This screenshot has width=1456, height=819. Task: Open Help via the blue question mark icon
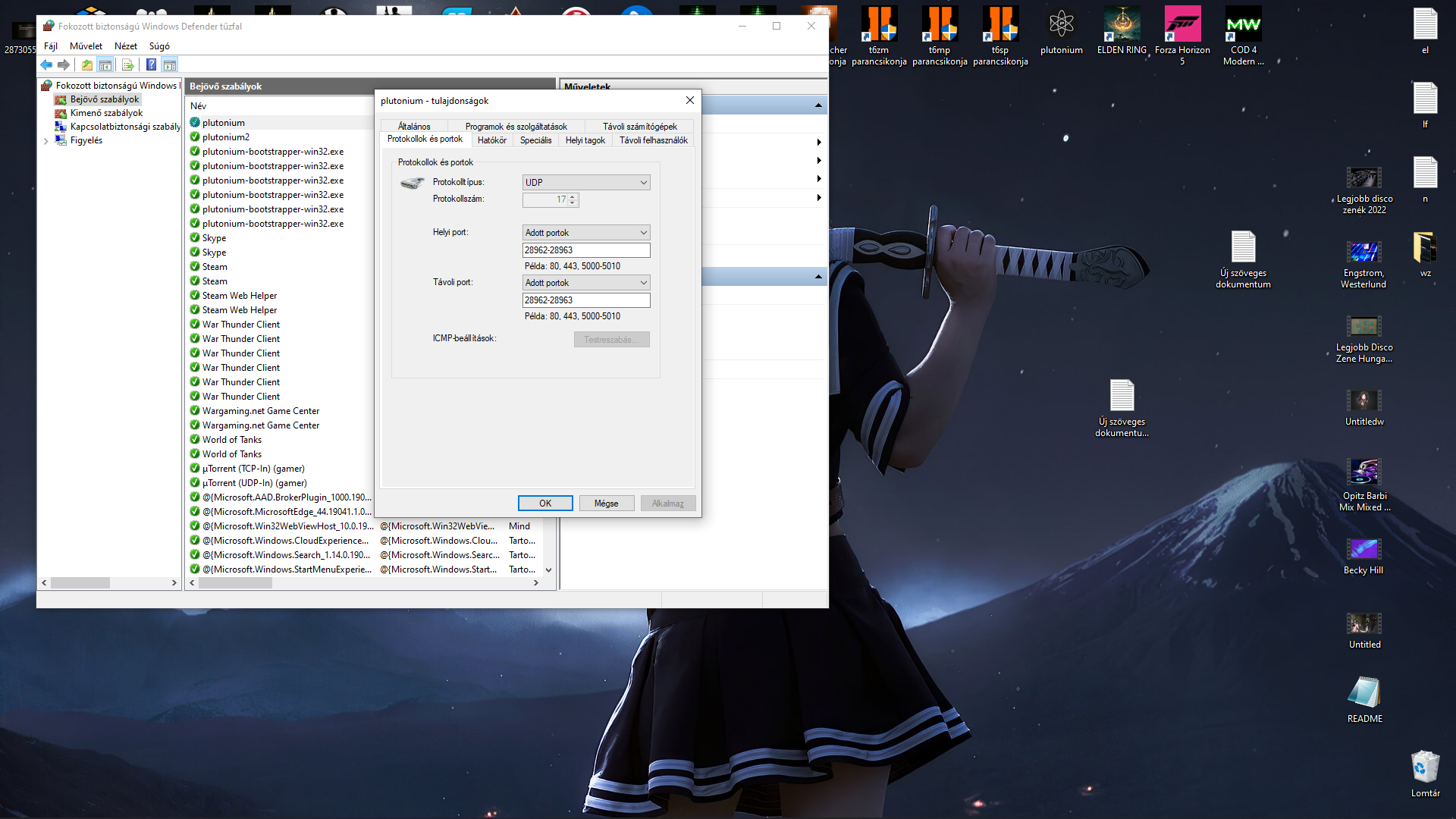[x=152, y=65]
